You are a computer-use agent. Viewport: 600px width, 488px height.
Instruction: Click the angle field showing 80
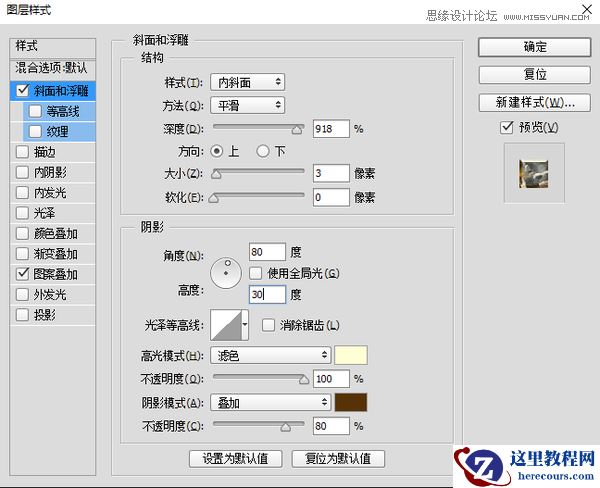click(x=267, y=252)
